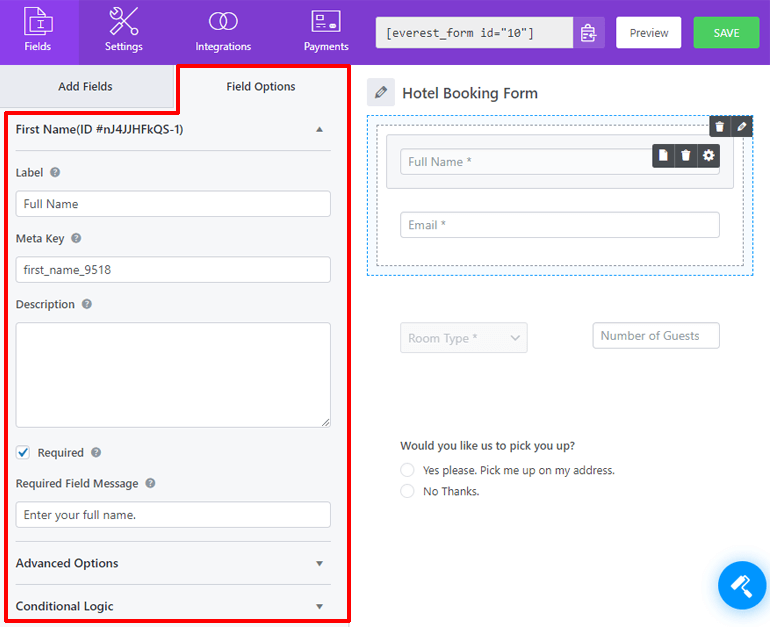The width and height of the screenshot is (770, 629).
Task: Click Required Field Message input
Action: [173, 515]
